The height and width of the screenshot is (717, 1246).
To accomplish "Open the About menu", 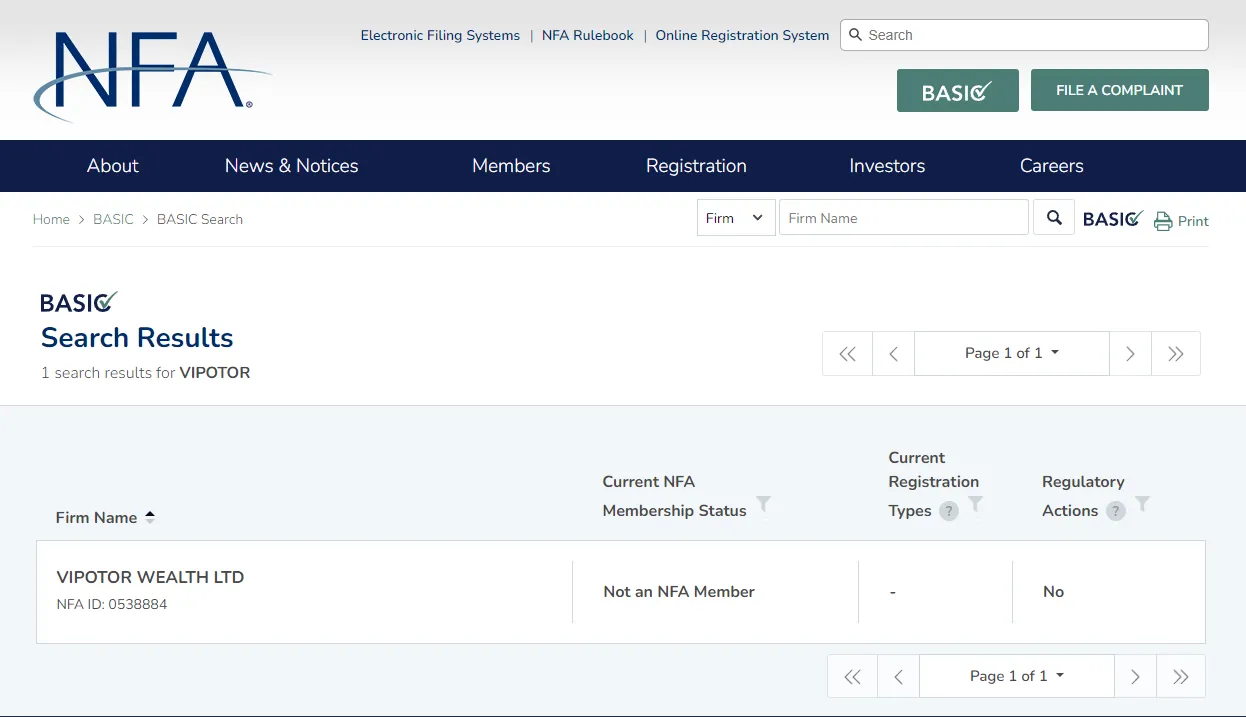I will (113, 166).
